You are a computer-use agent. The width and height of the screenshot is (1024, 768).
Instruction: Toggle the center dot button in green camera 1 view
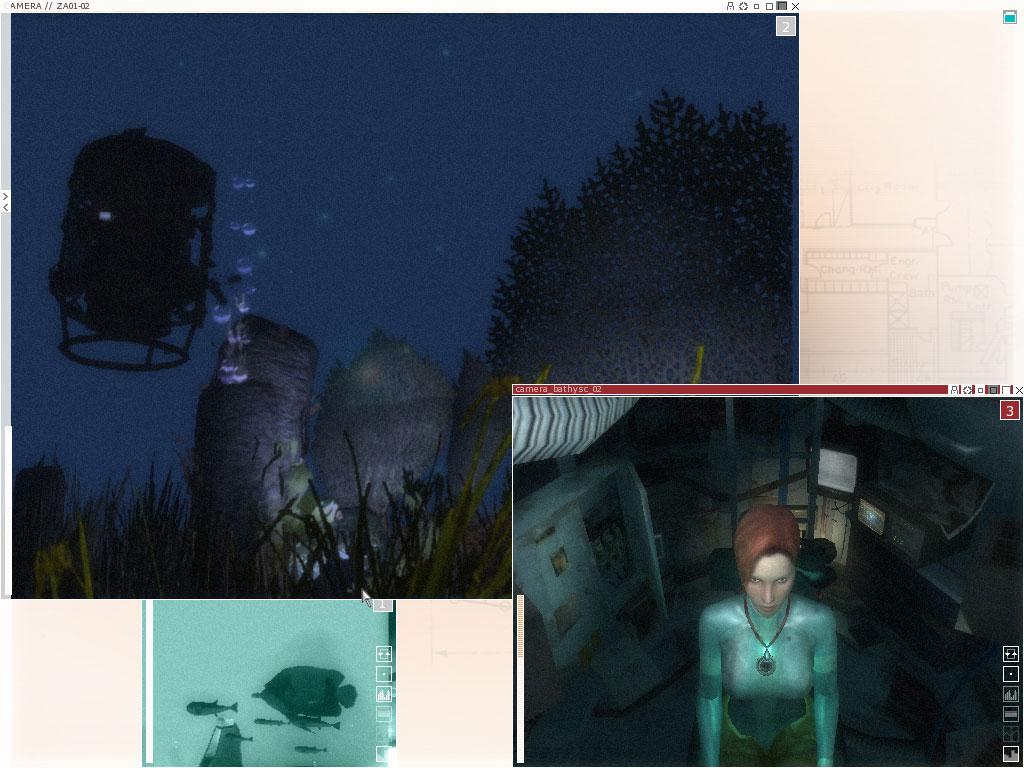(383, 674)
